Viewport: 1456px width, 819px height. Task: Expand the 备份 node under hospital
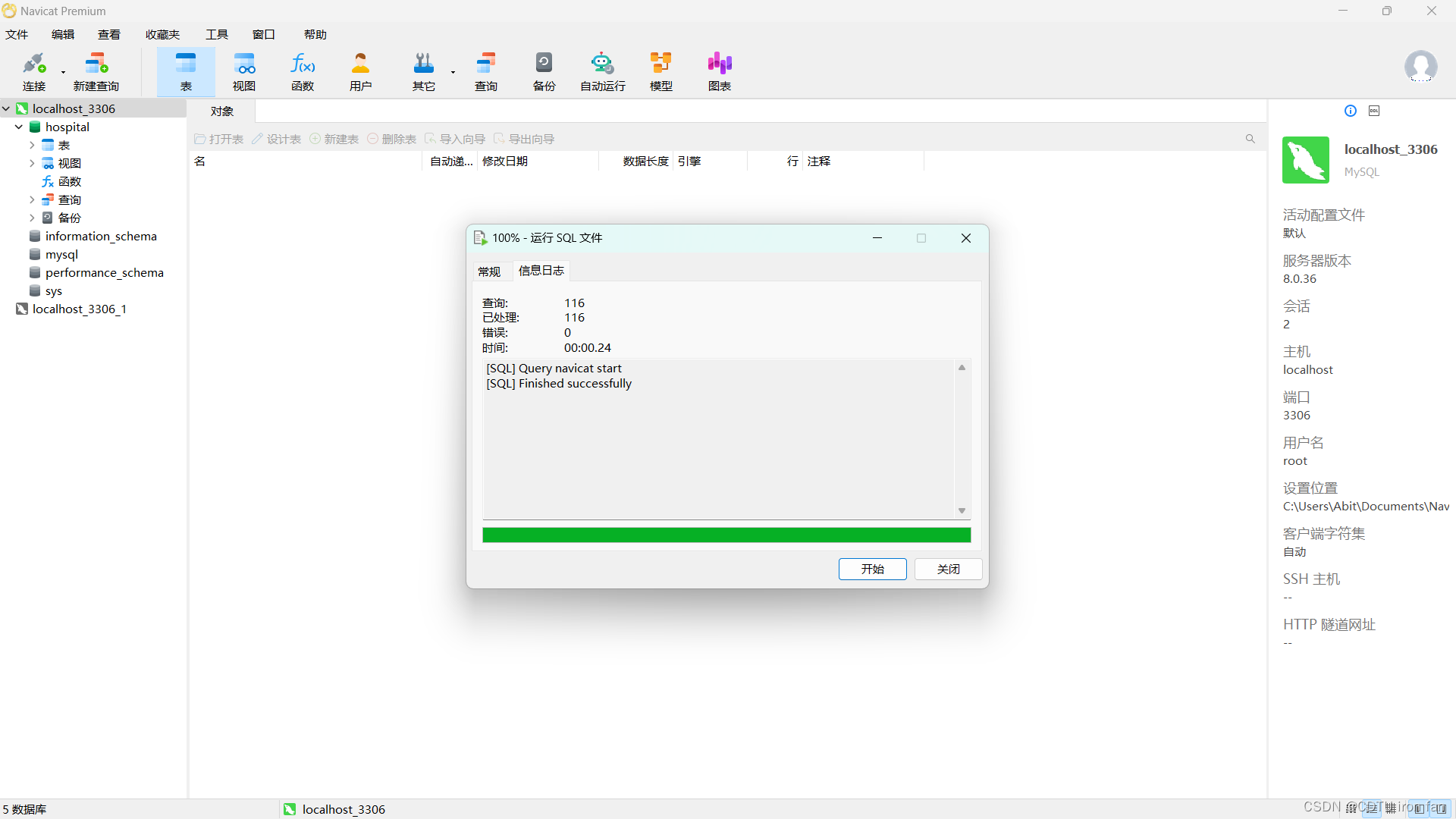pyautogui.click(x=32, y=218)
